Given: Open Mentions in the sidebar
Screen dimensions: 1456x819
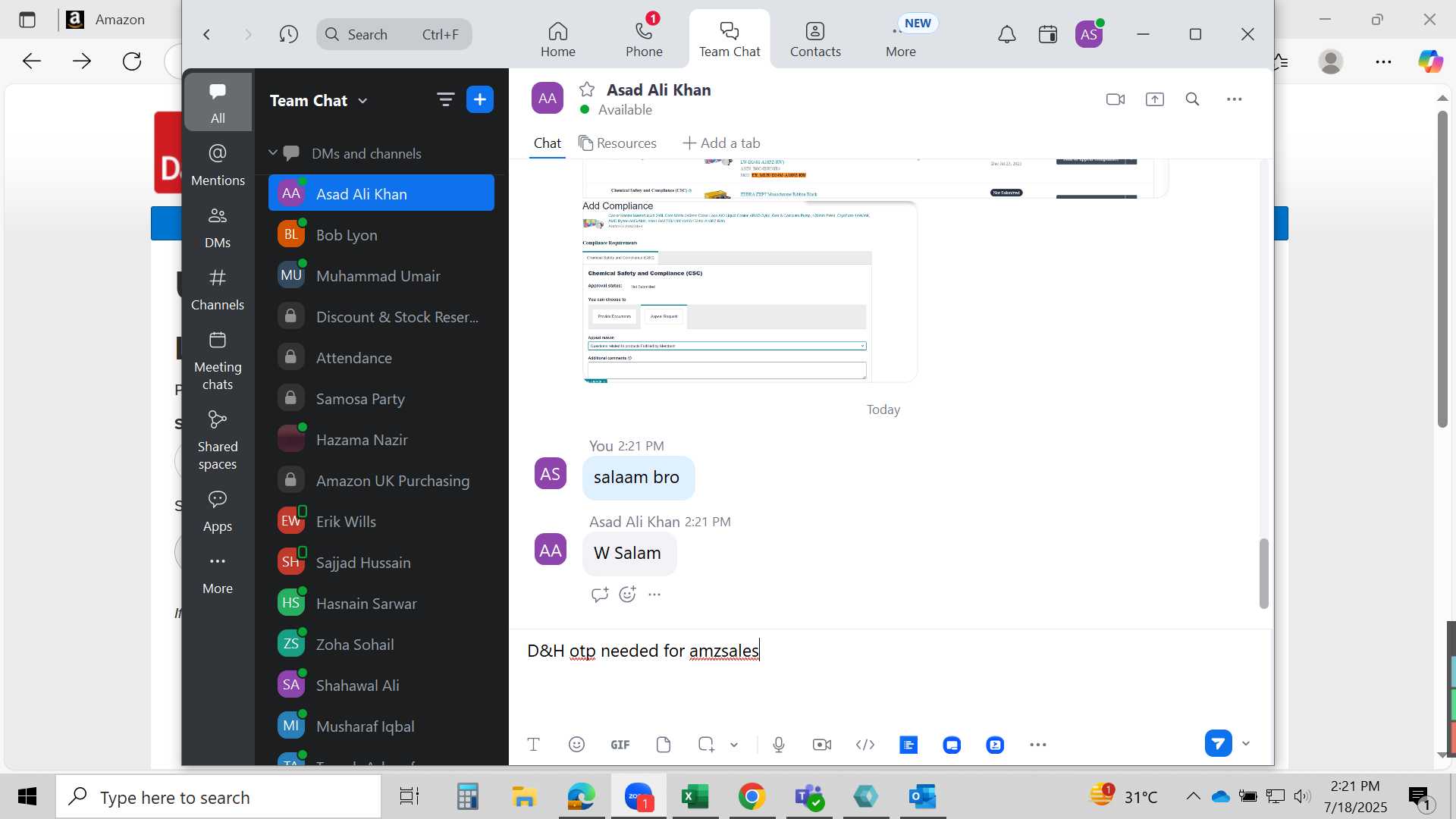Looking at the screenshot, I should tap(218, 165).
